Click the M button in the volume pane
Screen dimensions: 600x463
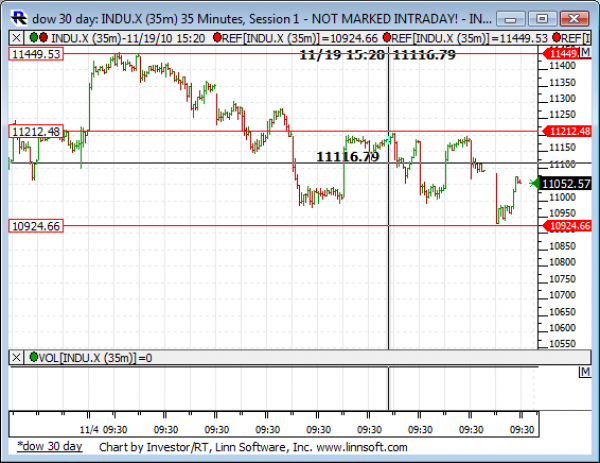click(x=585, y=372)
